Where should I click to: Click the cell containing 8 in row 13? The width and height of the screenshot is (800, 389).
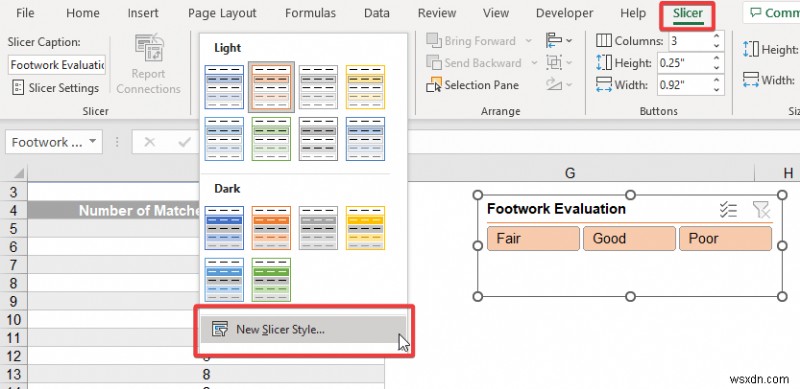coord(206,375)
